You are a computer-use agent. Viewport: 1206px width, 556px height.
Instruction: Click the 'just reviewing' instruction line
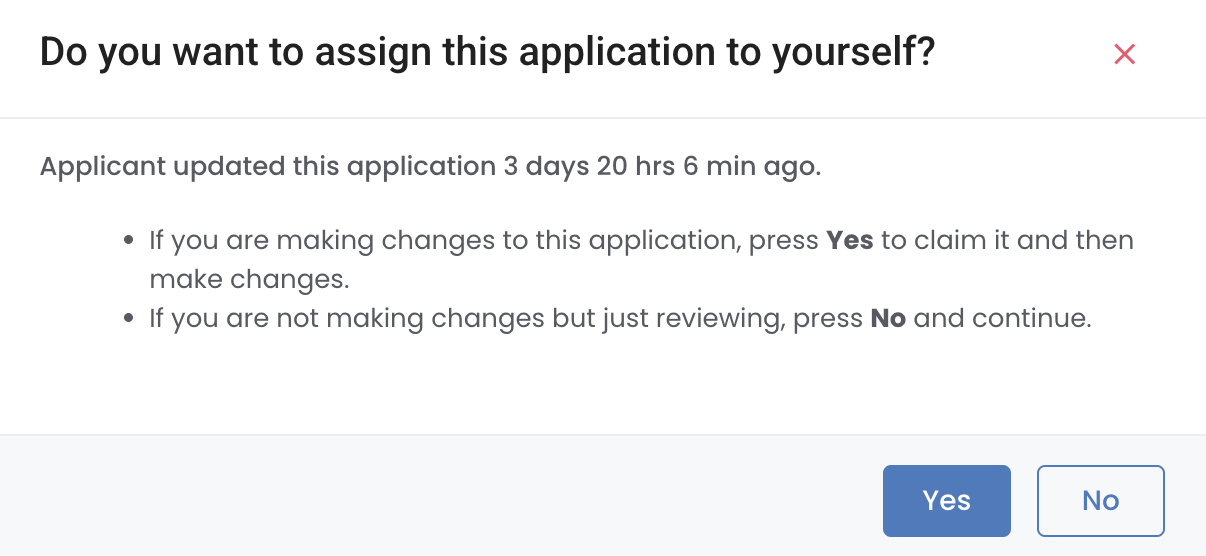(620, 319)
